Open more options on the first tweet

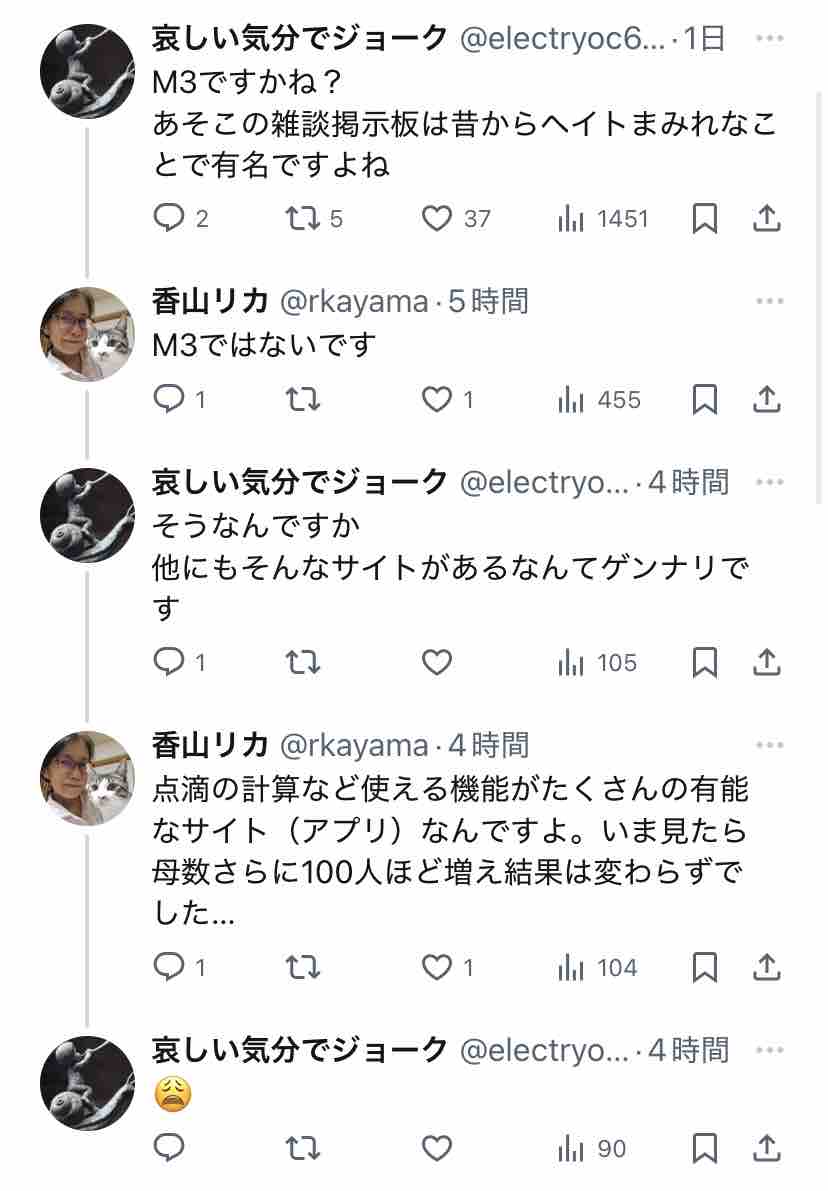coord(770,38)
